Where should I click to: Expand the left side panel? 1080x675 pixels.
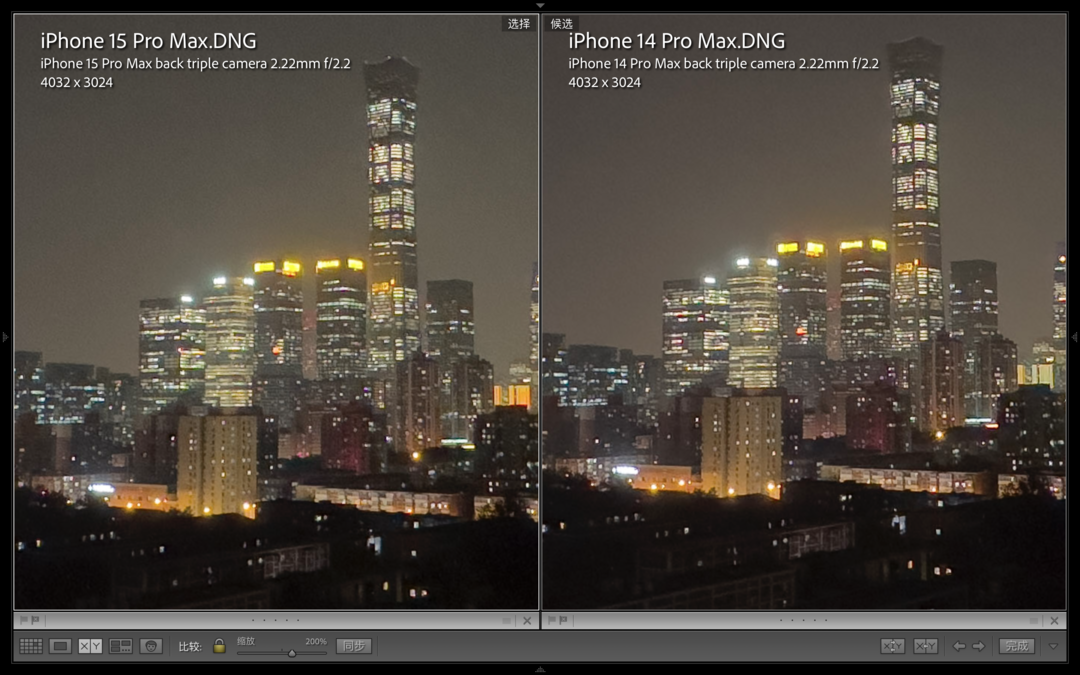pos(5,337)
